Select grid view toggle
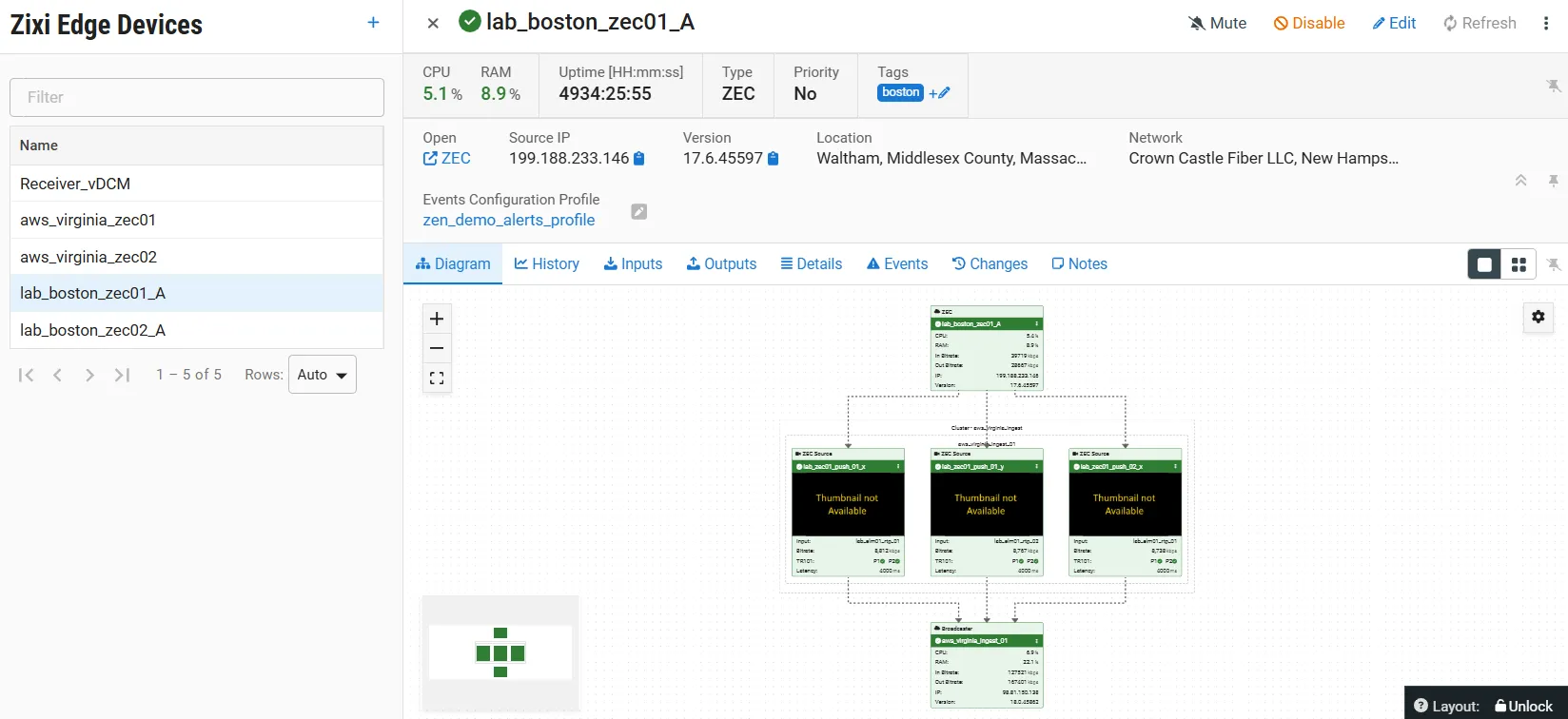 (x=1519, y=264)
